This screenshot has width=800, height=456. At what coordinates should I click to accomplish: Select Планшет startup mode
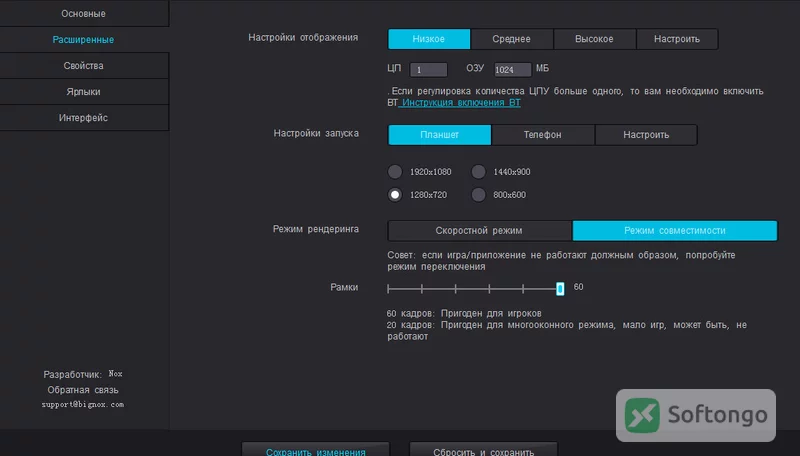tap(439, 135)
